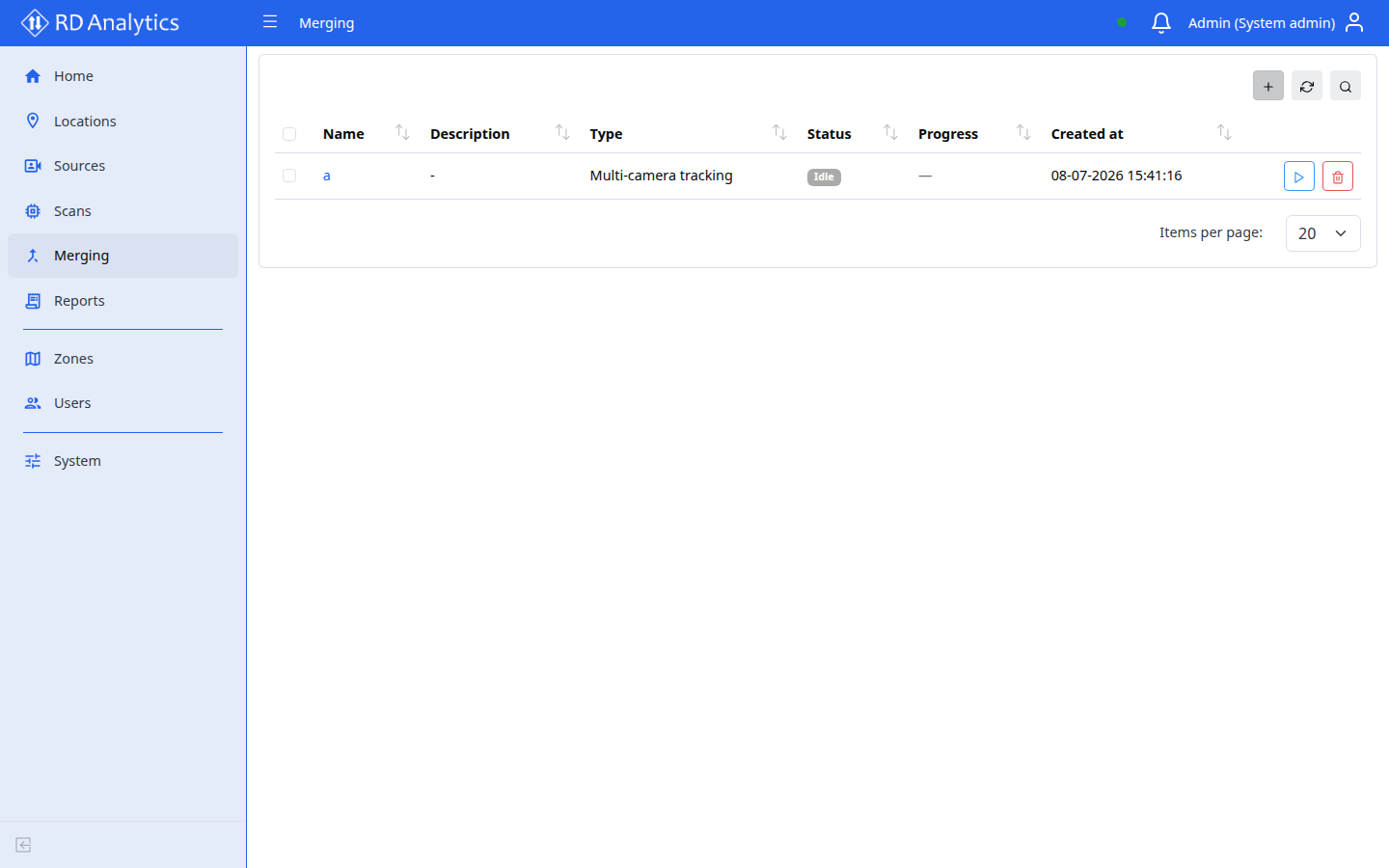The width and height of the screenshot is (1389, 868).
Task: Tick the select-all checkbox in table header
Action: (289, 134)
